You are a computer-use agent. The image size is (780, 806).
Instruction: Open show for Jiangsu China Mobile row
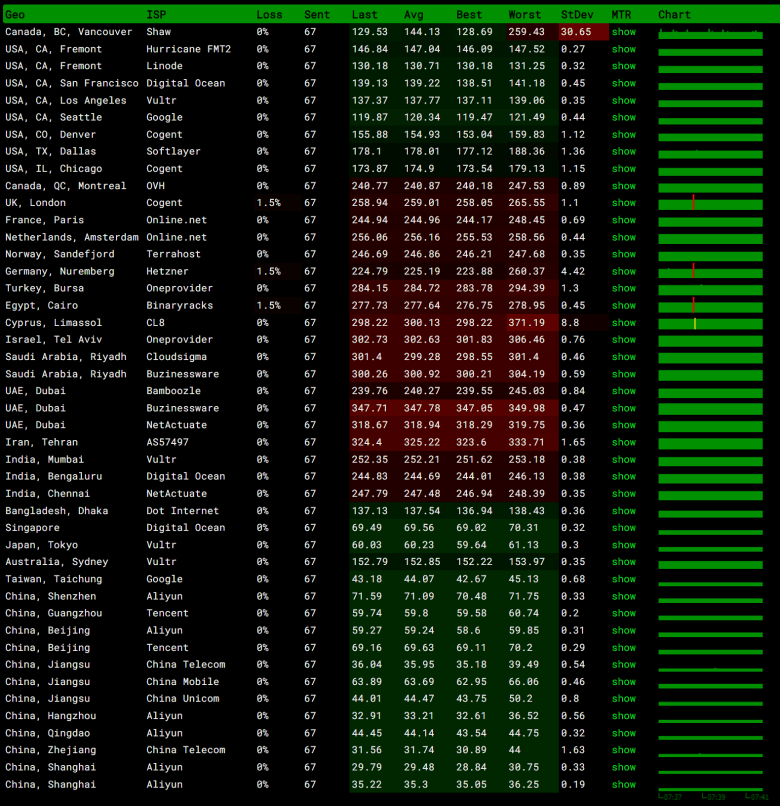(623, 682)
